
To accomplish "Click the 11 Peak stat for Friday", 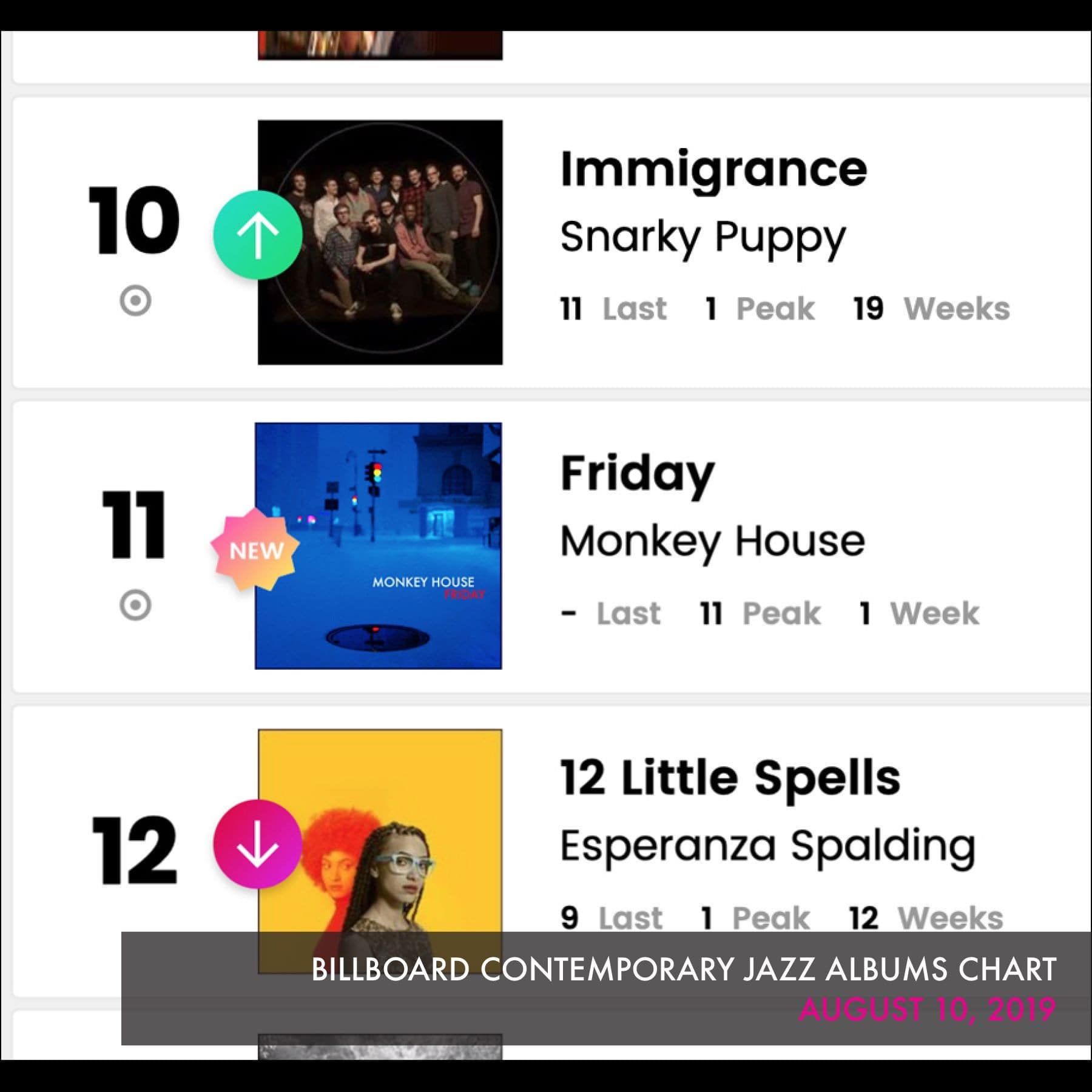I will [760, 613].
